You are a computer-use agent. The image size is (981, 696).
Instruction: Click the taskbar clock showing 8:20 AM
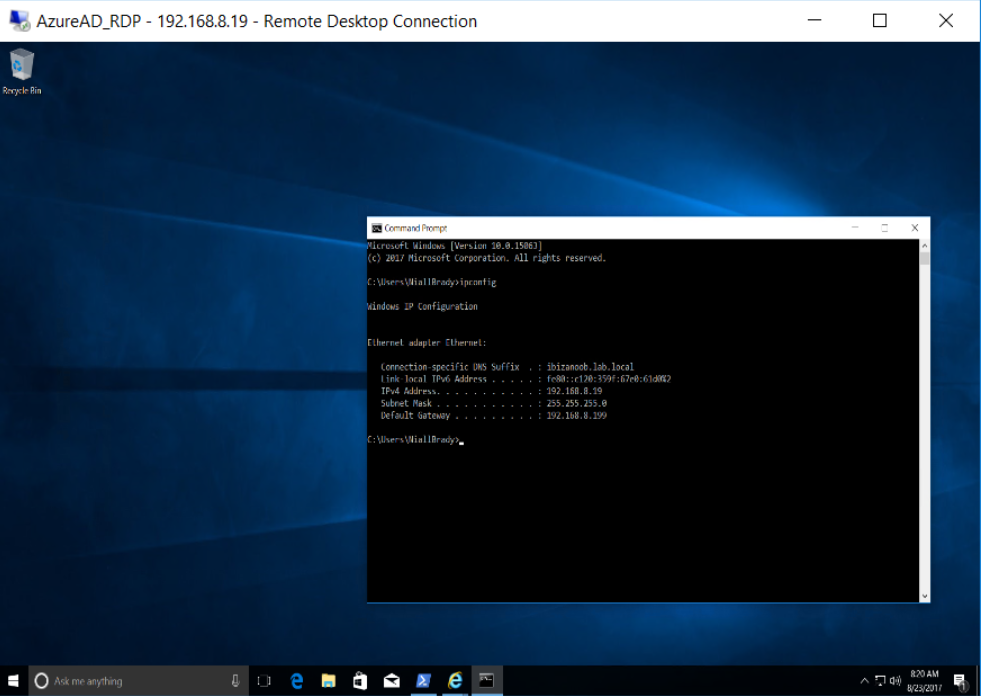(x=925, y=681)
